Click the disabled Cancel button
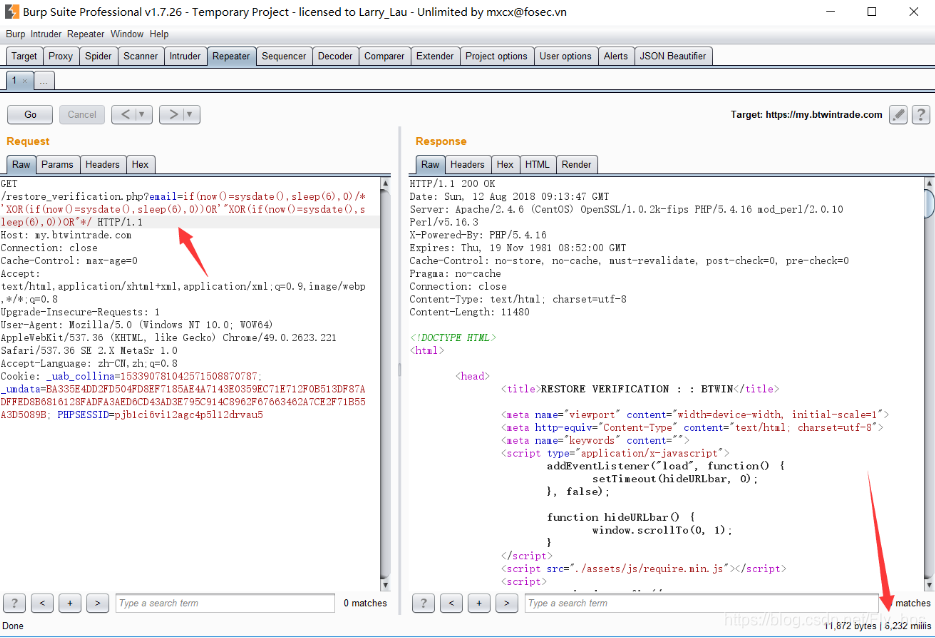Viewport: 935px width, 638px height. [82, 114]
